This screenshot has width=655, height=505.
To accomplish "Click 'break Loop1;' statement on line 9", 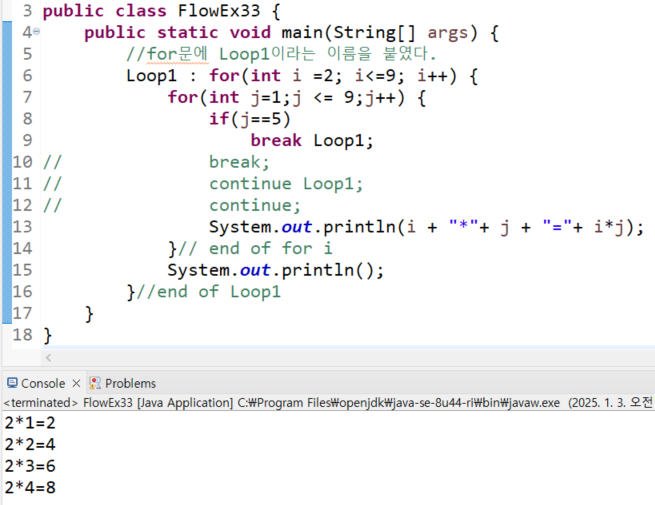I will point(312,140).
